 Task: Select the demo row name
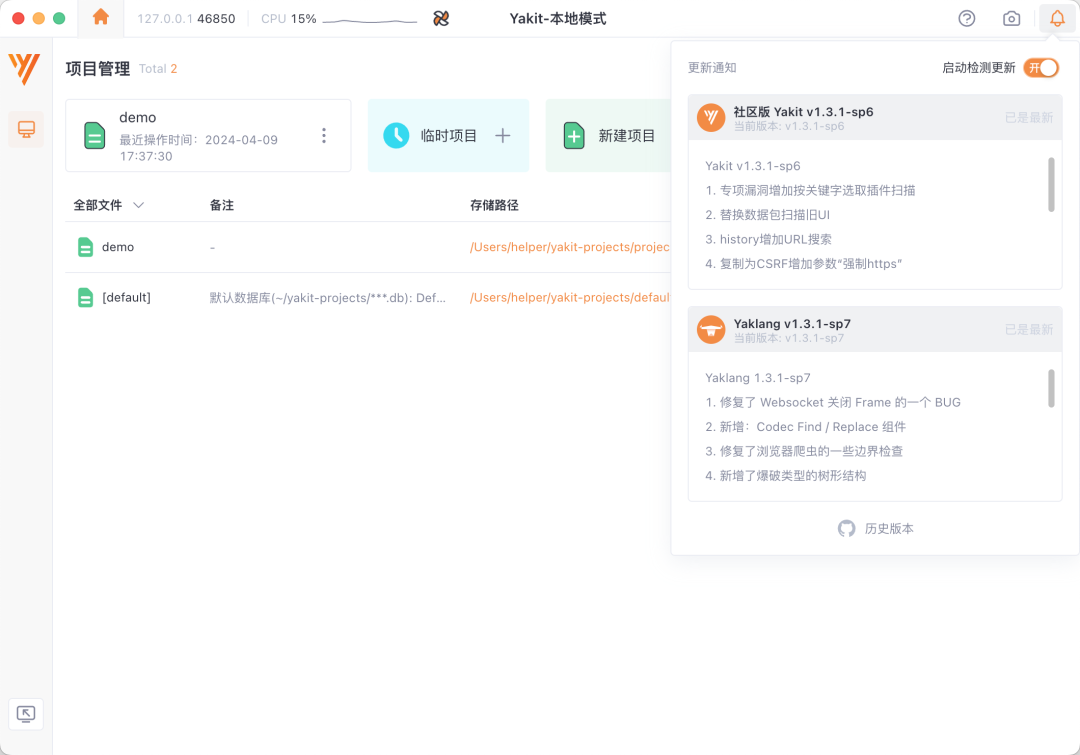click(x=118, y=247)
